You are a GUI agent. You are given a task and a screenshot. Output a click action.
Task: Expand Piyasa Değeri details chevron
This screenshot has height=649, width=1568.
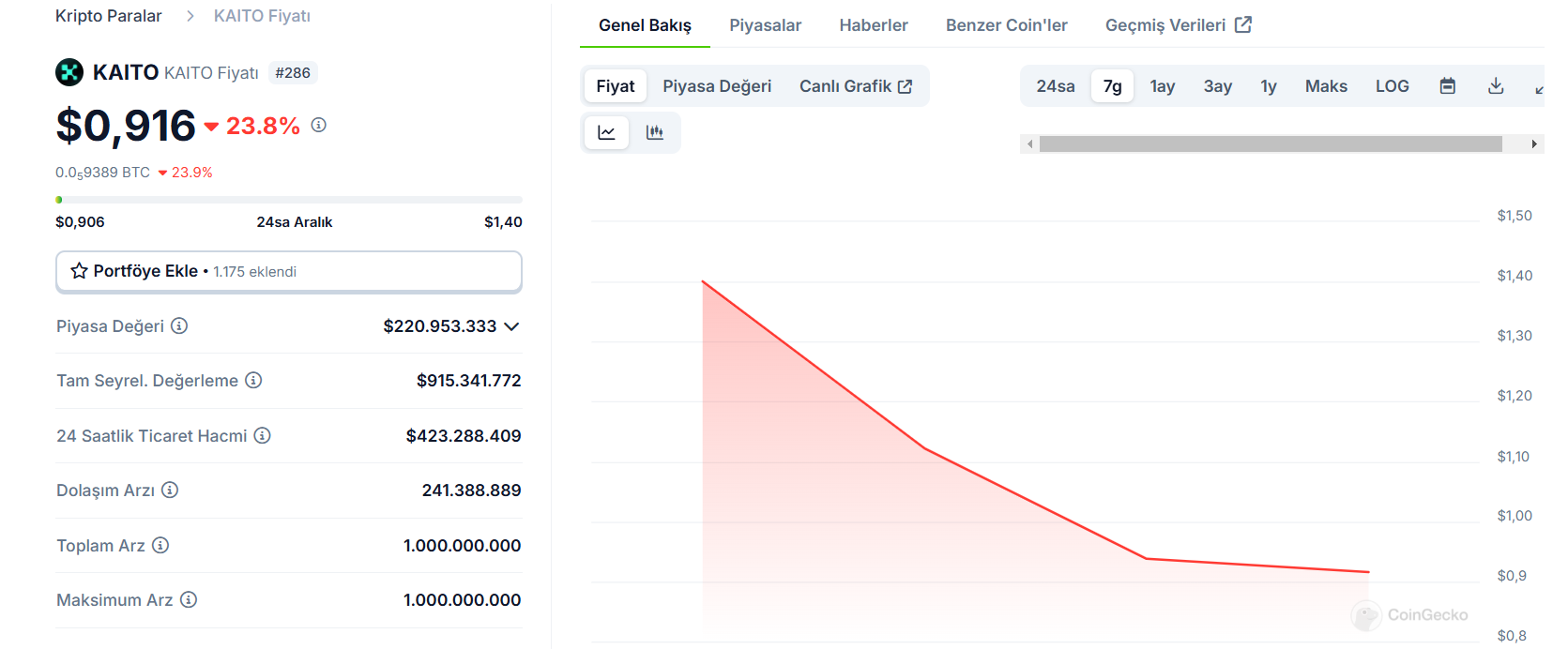click(511, 326)
